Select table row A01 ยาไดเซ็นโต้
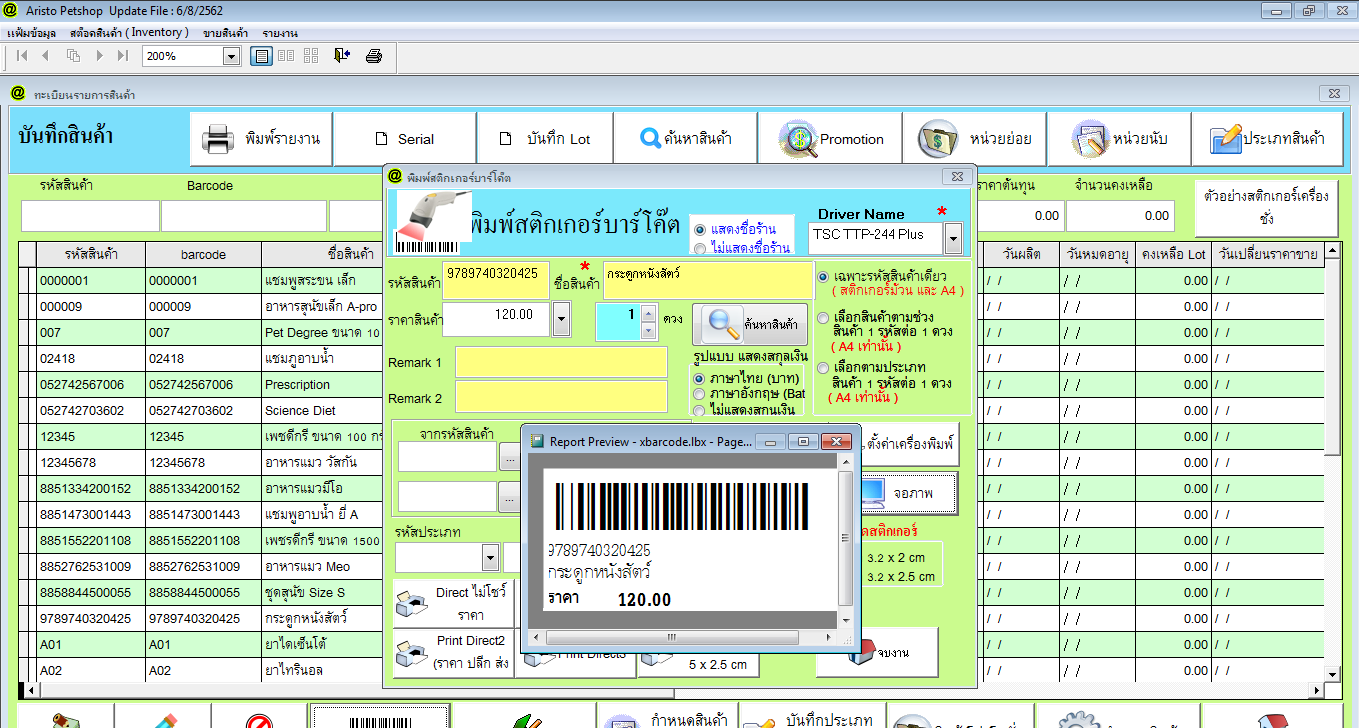The height and width of the screenshot is (728, 1359). 200,644
